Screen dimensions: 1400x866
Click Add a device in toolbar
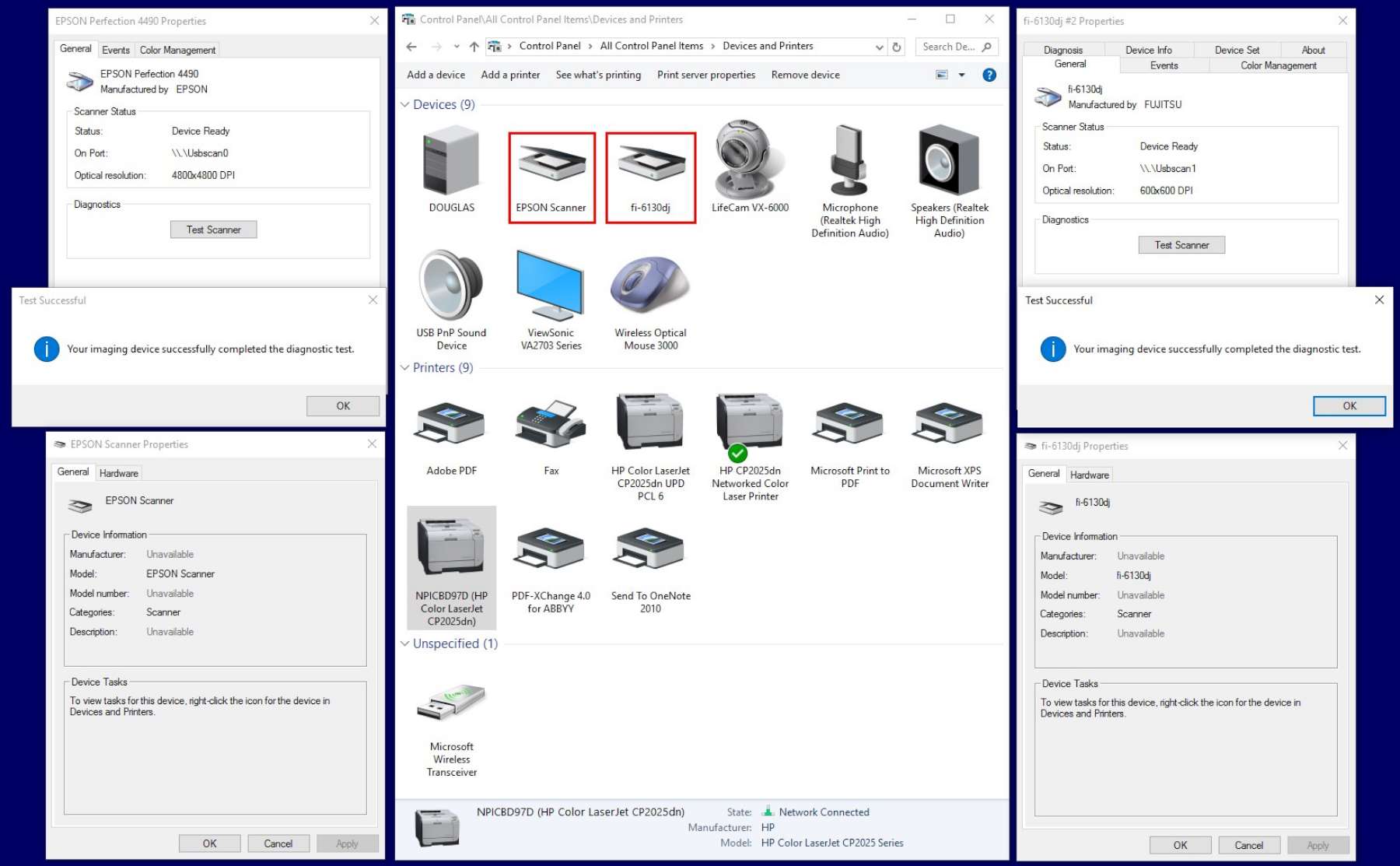point(436,75)
